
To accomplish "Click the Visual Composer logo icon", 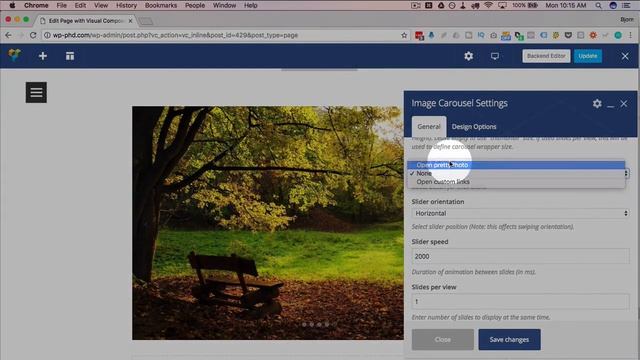I will pyautogui.click(x=15, y=55).
